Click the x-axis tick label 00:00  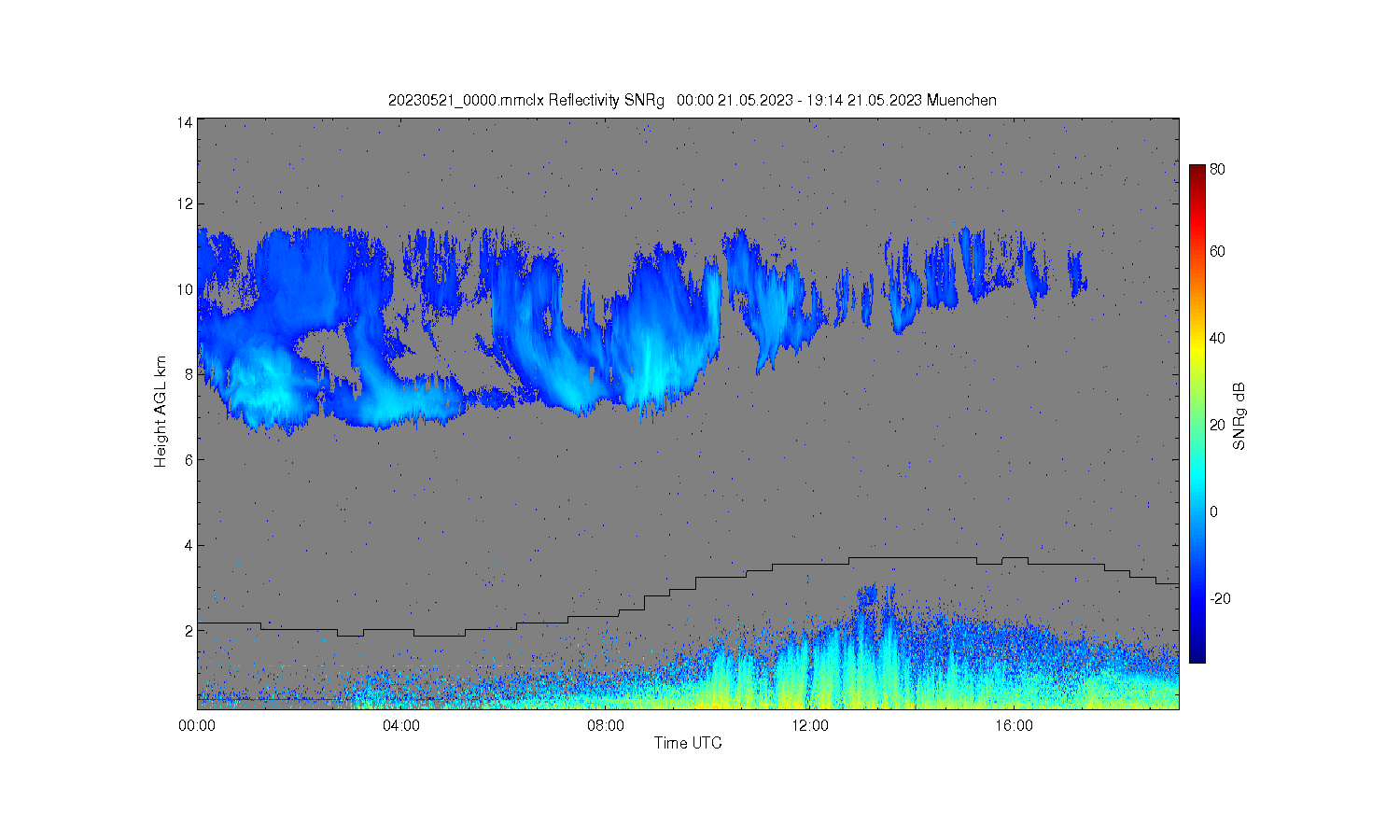[198, 725]
